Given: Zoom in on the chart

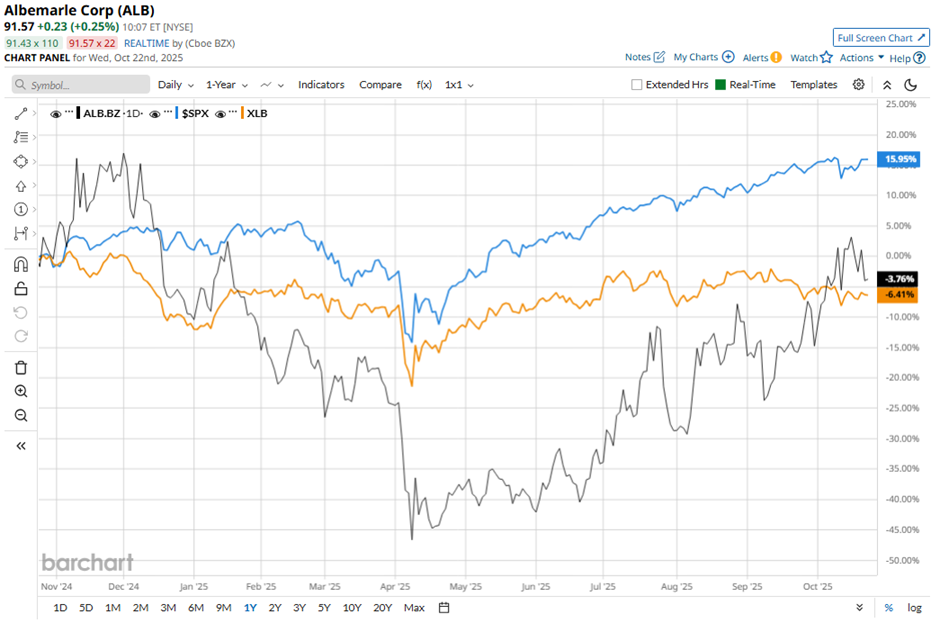Looking at the screenshot, I should (x=21, y=391).
